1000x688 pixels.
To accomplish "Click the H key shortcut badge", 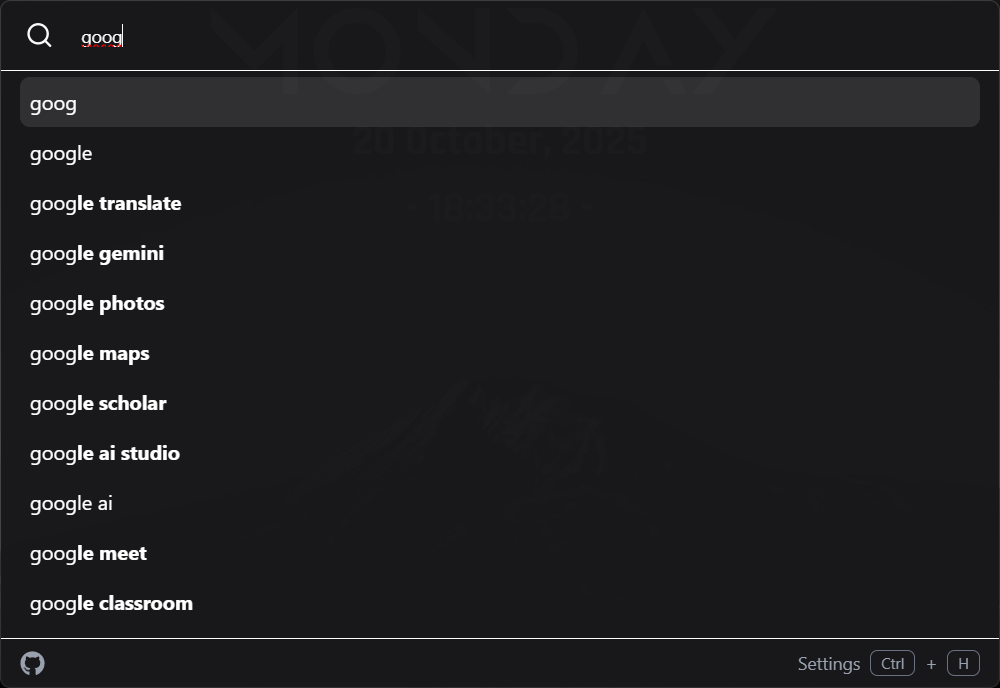I will (x=963, y=663).
